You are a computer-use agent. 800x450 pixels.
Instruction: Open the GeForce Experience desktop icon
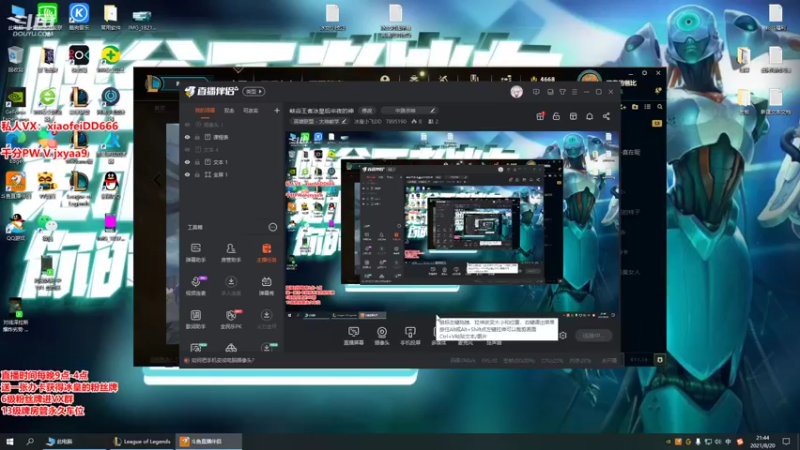pos(15,100)
